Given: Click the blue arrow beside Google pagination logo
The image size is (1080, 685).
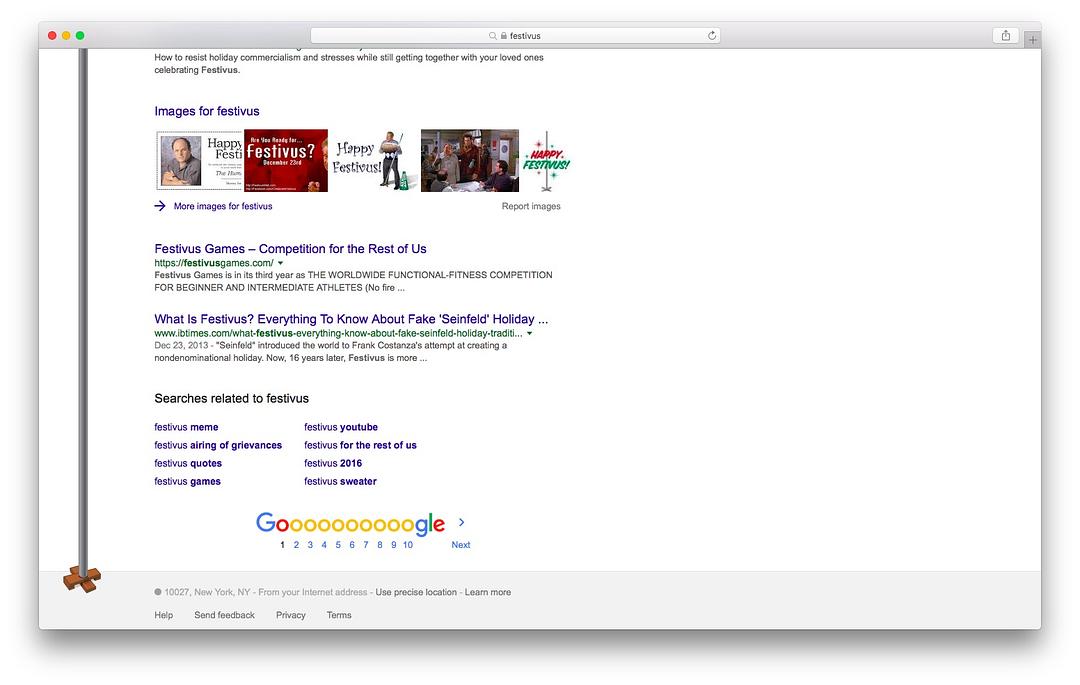Looking at the screenshot, I should click(x=461, y=522).
